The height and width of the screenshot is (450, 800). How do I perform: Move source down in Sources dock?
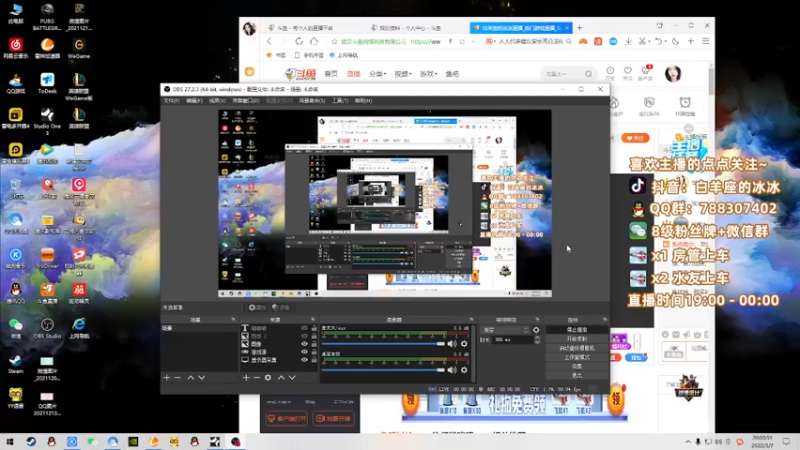[292, 378]
